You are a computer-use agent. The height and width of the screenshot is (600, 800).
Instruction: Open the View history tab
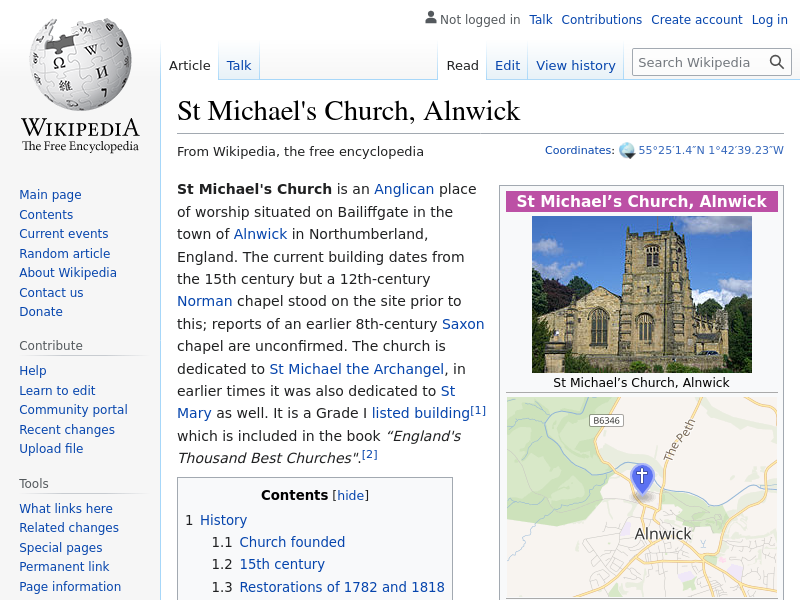(575, 65)
